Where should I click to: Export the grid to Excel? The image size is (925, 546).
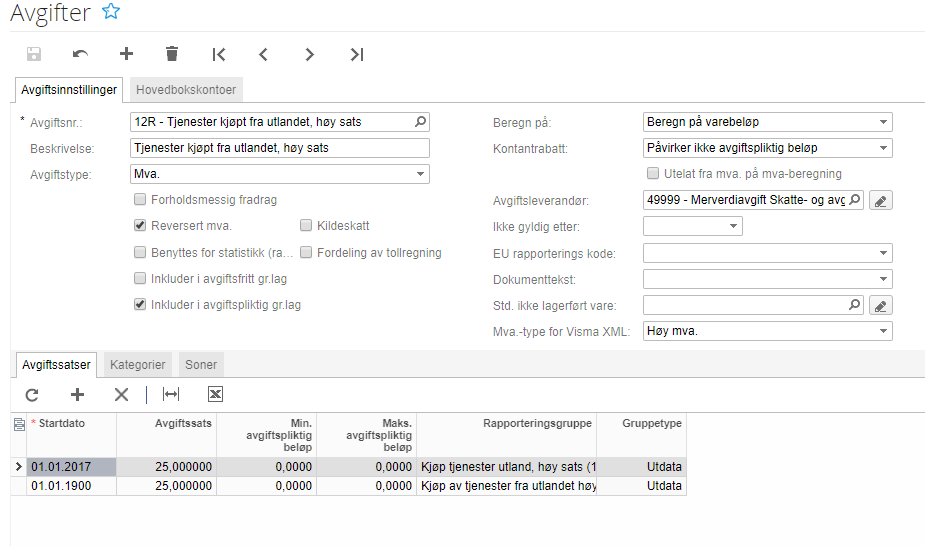(x=215, y=394)
